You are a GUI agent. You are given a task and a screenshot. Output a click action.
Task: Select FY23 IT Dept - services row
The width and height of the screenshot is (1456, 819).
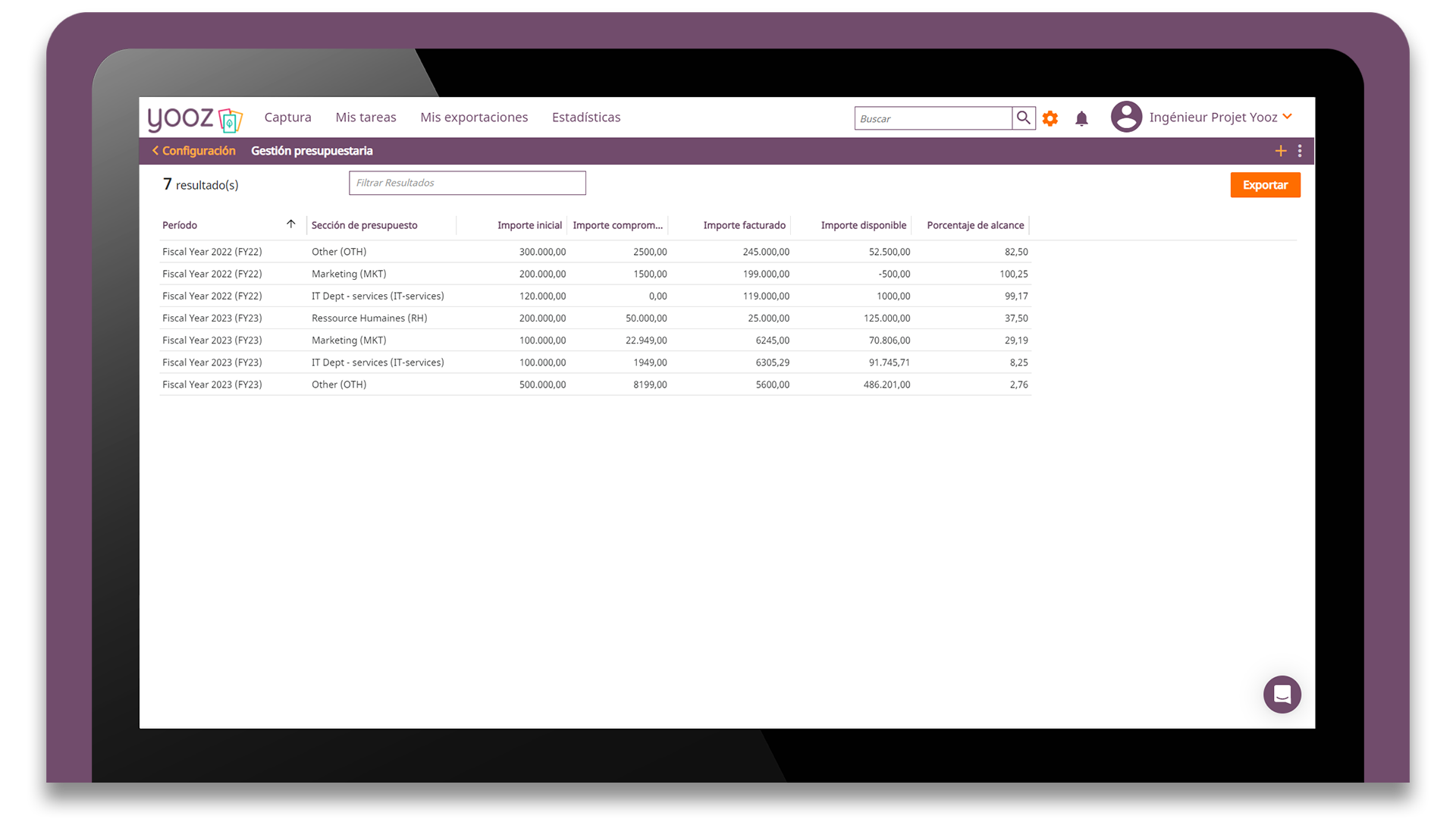(x=595, y=362)
